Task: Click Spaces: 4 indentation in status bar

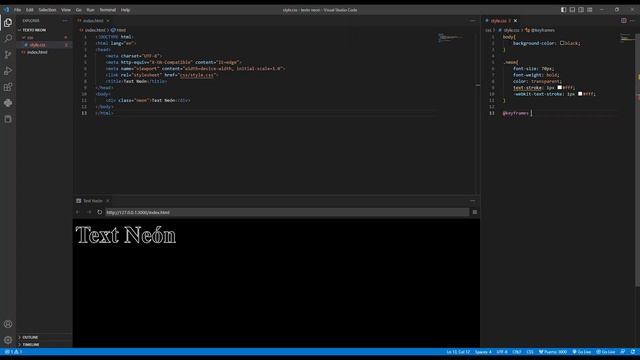Action: (483, 352)
